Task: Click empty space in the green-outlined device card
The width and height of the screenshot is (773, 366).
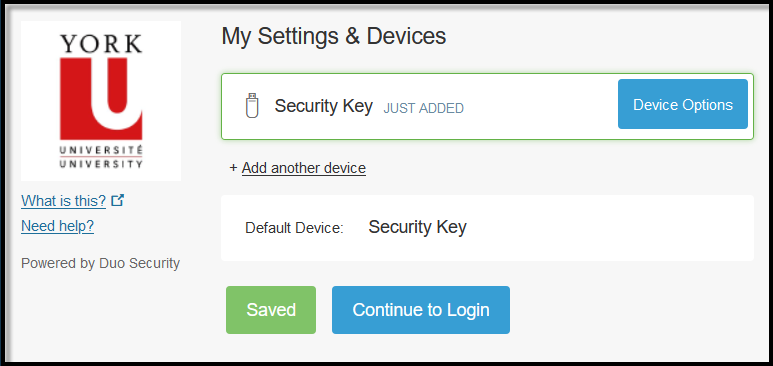Action: [x=540, y=106]
